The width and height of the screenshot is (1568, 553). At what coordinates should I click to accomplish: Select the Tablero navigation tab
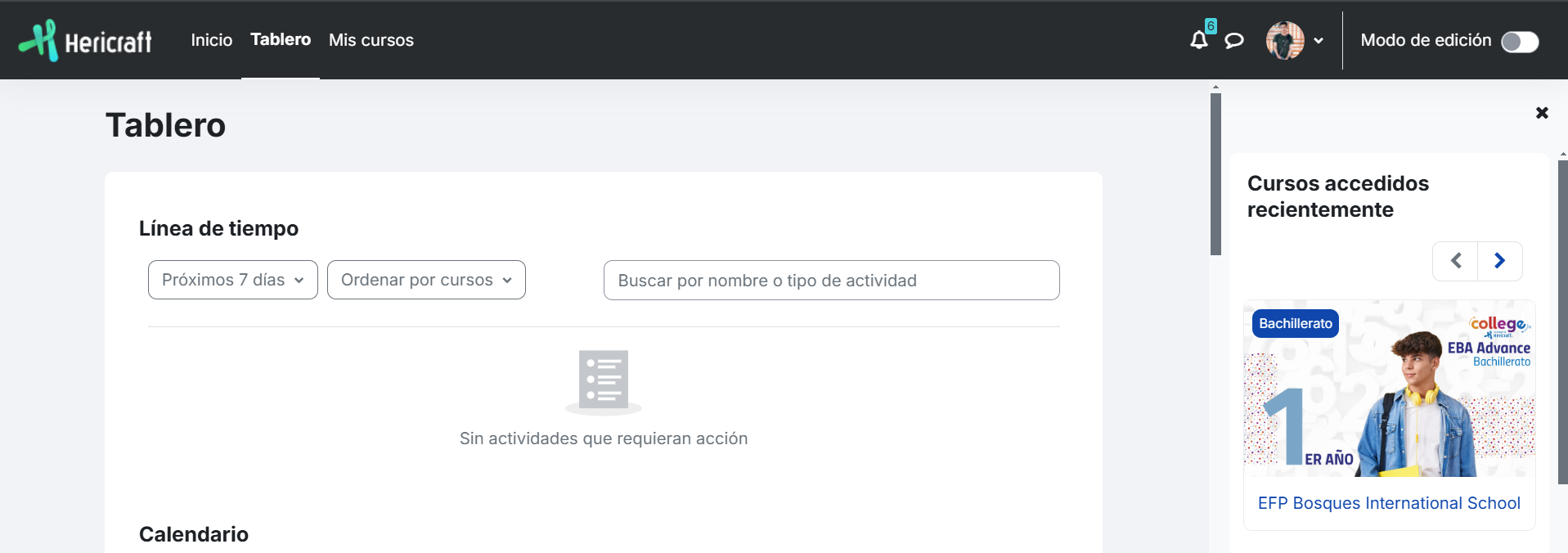click(x=281, y=39)
